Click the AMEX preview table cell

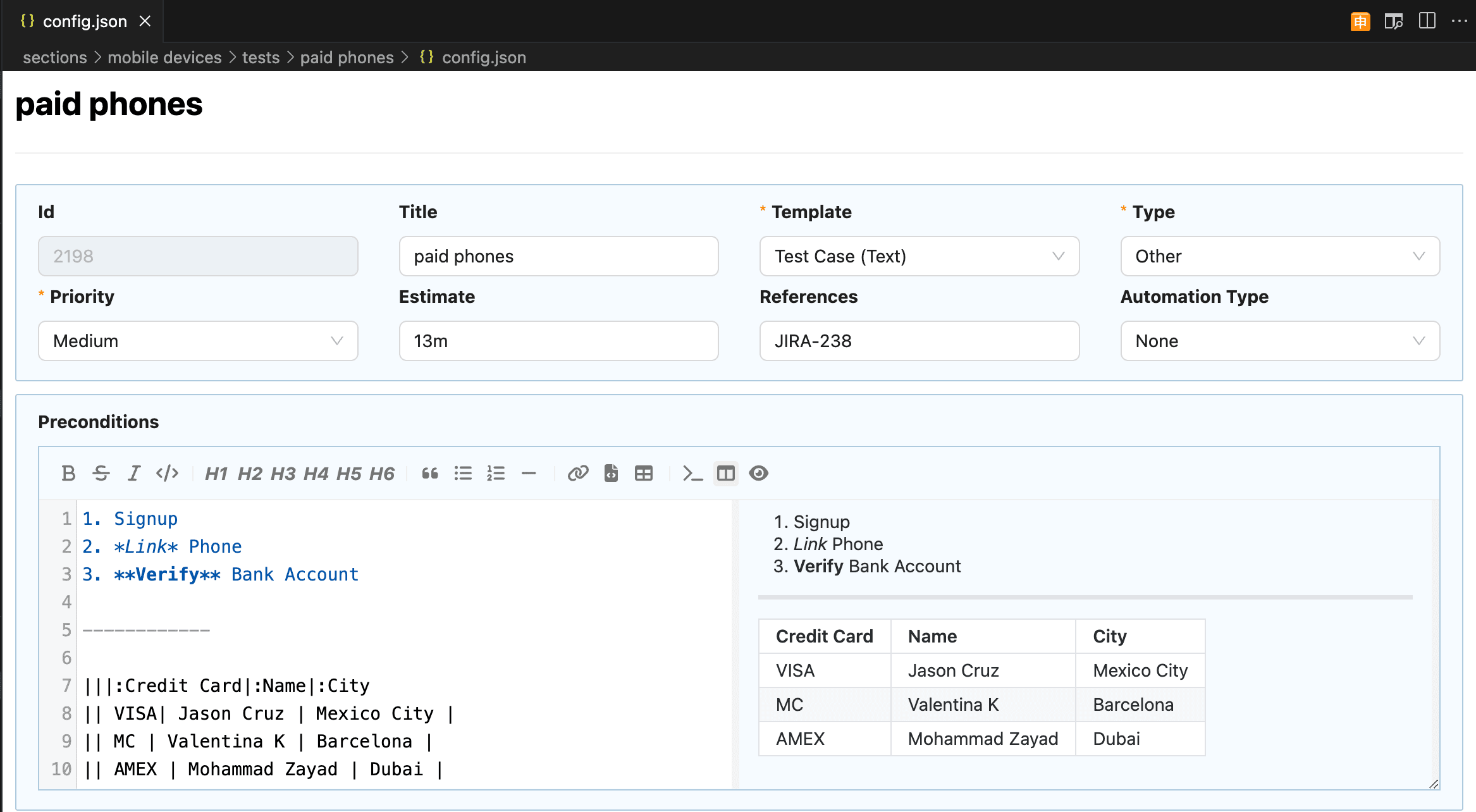pos(825,739)
